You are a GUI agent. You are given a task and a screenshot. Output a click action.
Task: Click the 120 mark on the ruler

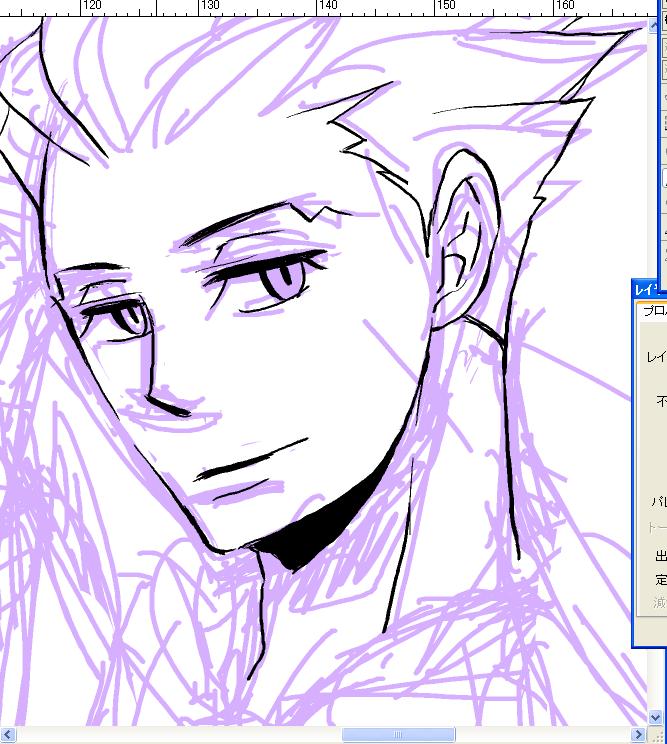click(92, 6)
